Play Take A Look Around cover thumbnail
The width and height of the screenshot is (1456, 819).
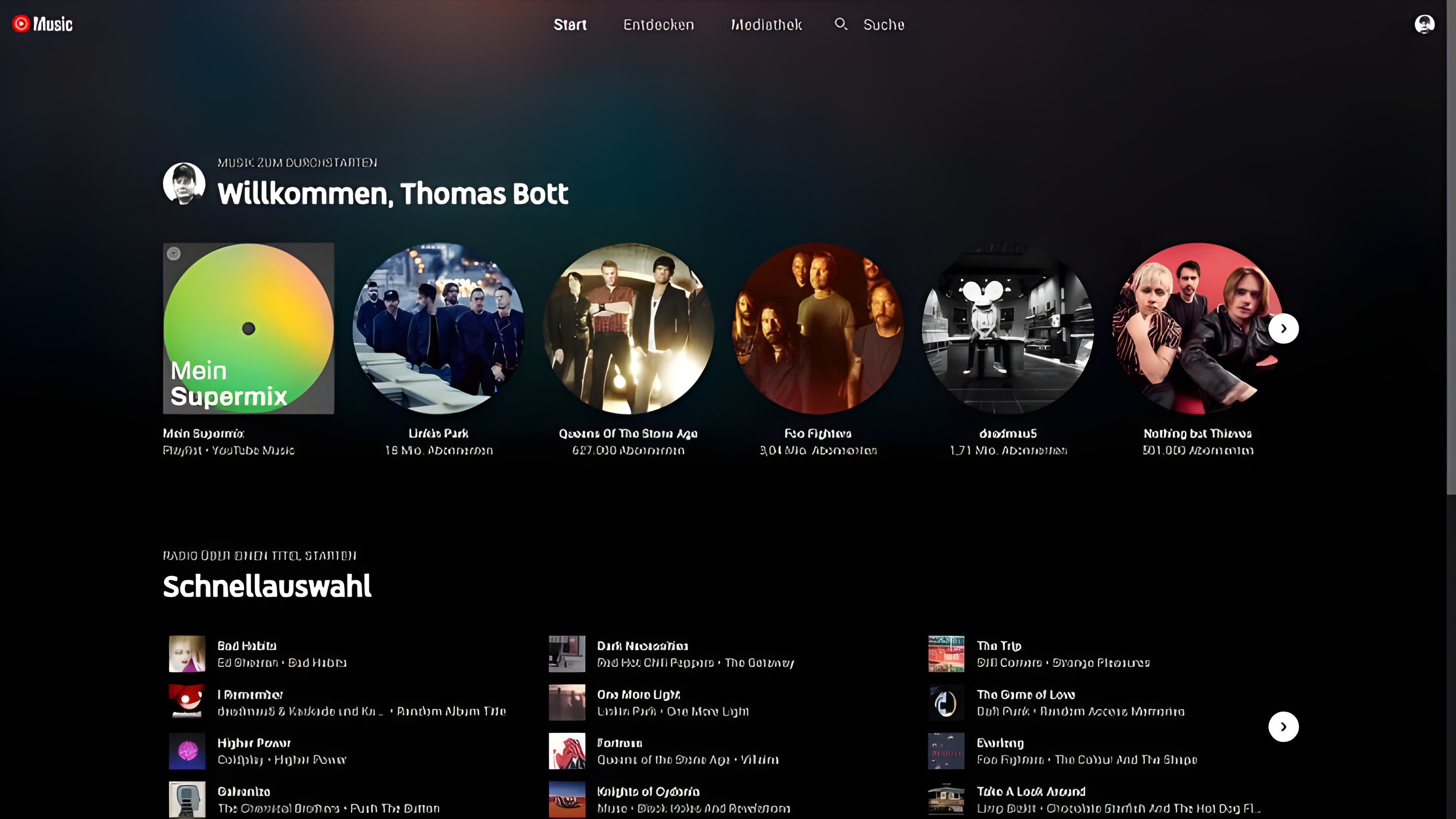(946, 800)
